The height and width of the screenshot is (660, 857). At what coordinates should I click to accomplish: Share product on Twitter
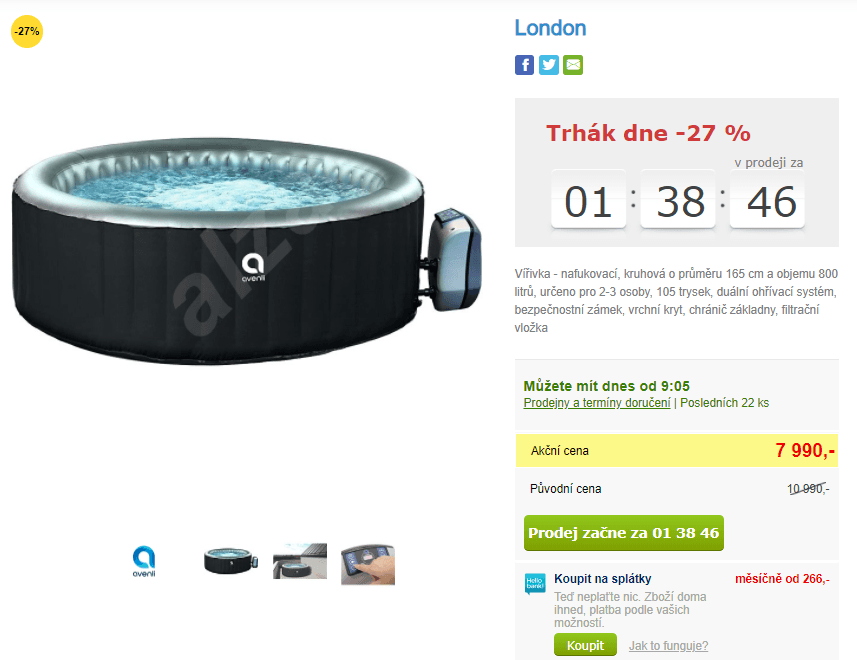[x=549, y=65]
